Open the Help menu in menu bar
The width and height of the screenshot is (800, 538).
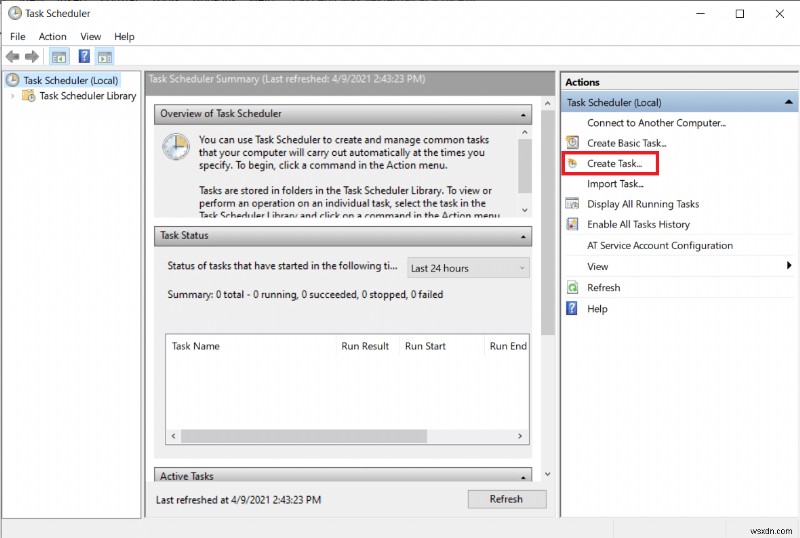pos(124,37)
